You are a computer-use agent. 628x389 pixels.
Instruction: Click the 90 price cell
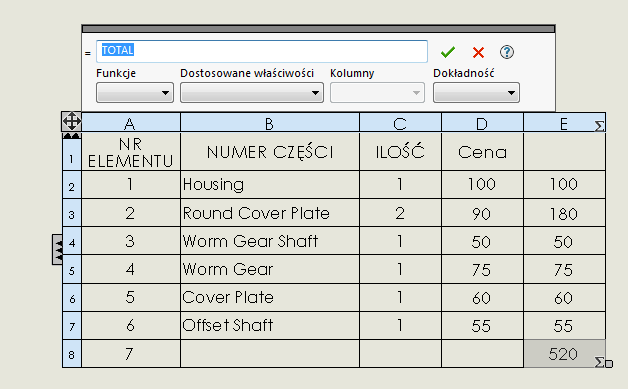[483, 213]
